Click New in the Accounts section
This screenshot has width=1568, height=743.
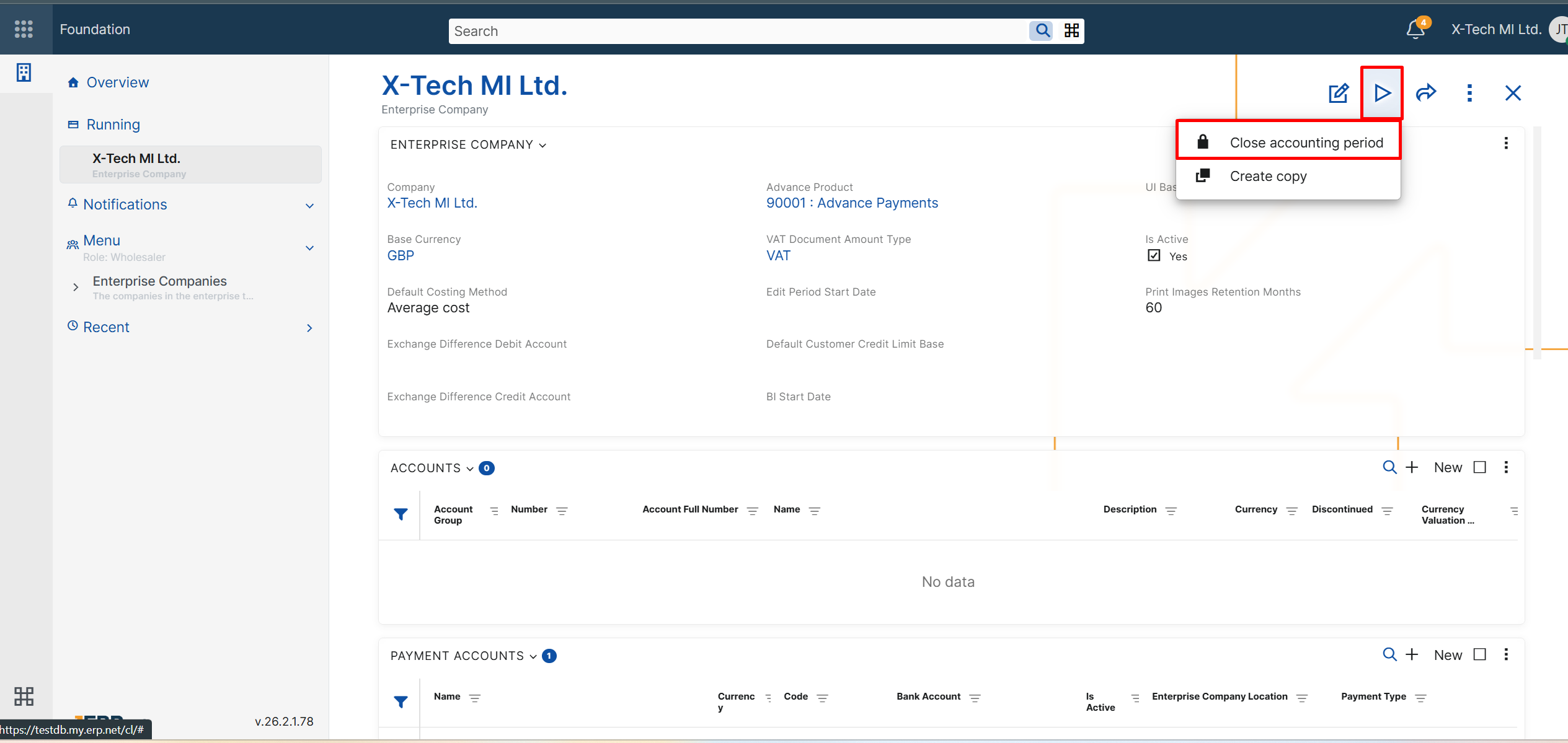(1447, 467)
